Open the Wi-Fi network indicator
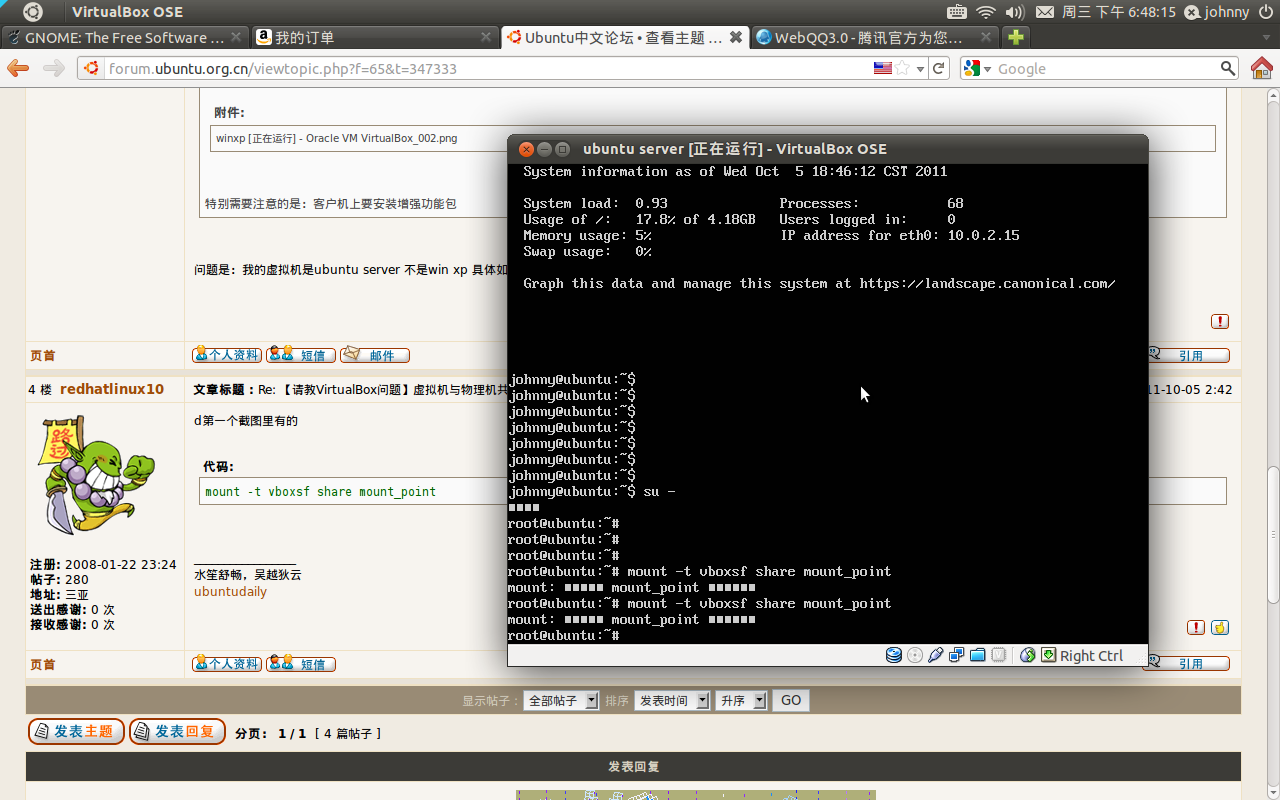1280x800 pixels. [986, 12]
